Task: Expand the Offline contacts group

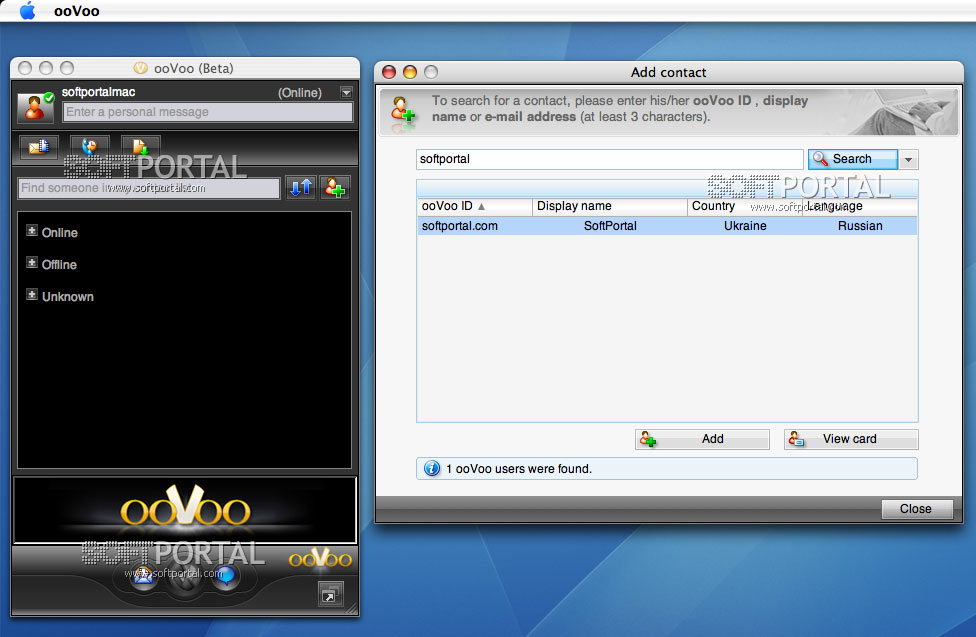Action: pyautogui.click(x=32, y=263)
